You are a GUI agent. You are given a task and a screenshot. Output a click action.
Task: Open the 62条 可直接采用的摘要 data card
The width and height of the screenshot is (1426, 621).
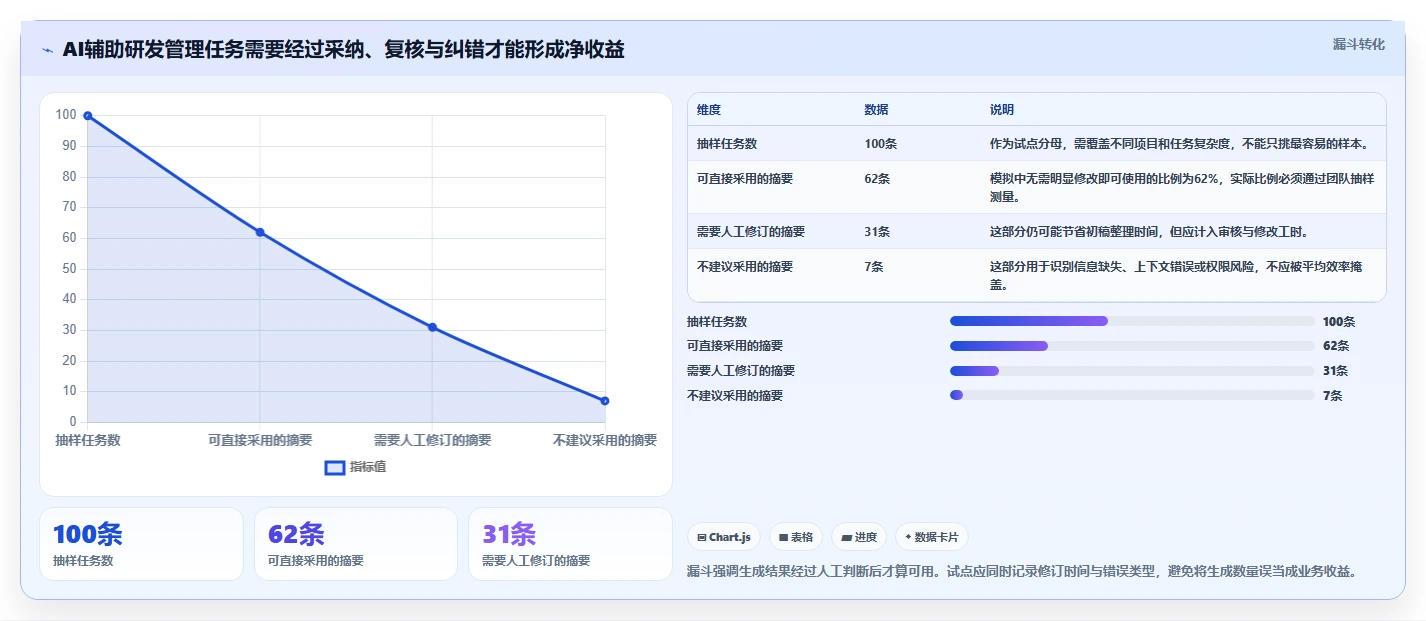click(x=356, y=544)
